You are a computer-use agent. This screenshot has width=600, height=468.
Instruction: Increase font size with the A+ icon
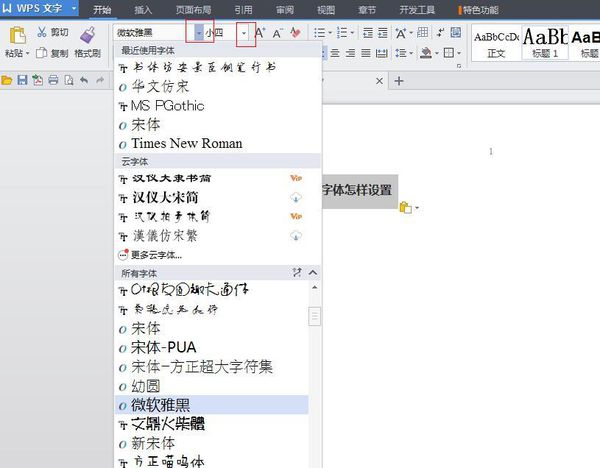pyautogui.click(x=260, y=33)
